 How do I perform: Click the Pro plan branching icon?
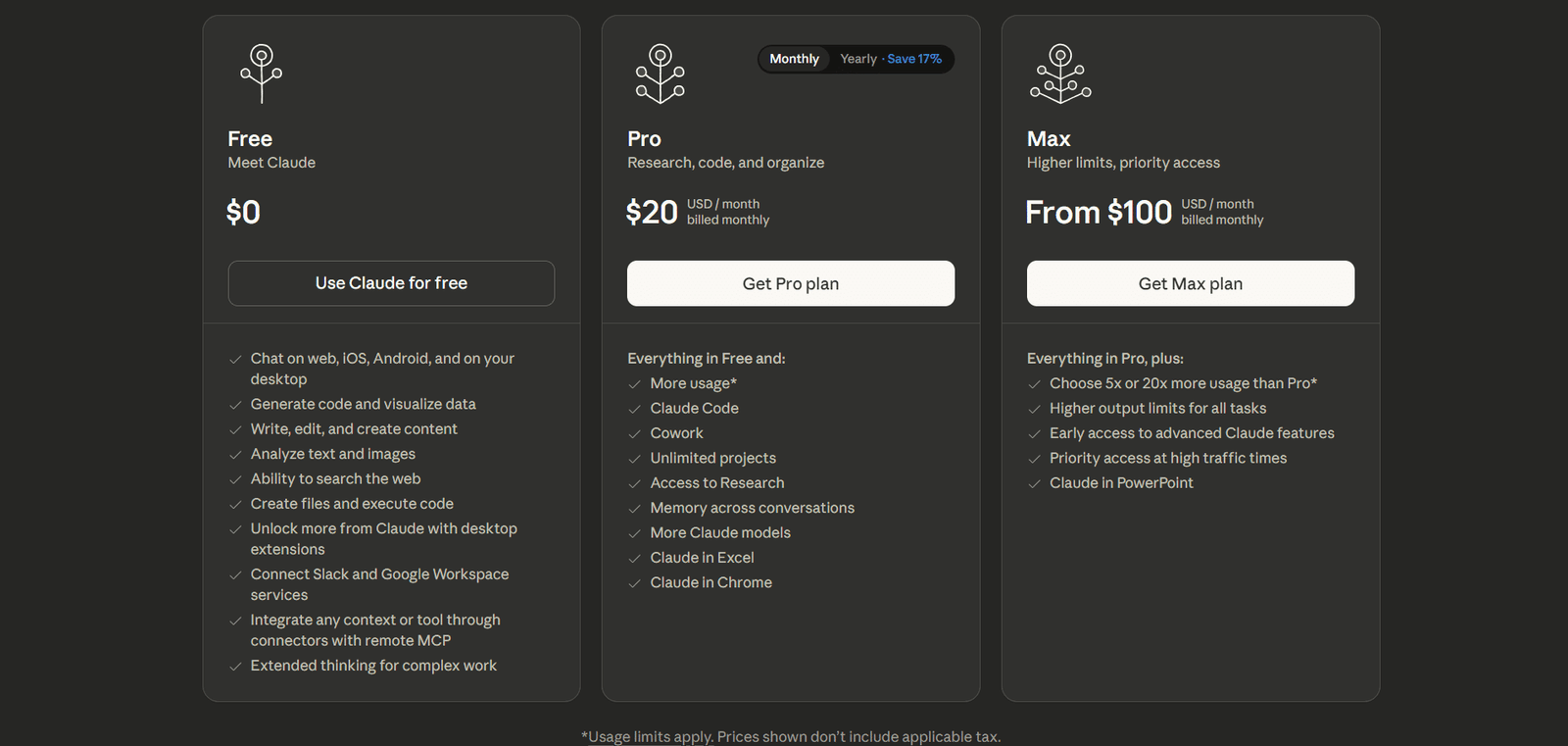(661, 74)
